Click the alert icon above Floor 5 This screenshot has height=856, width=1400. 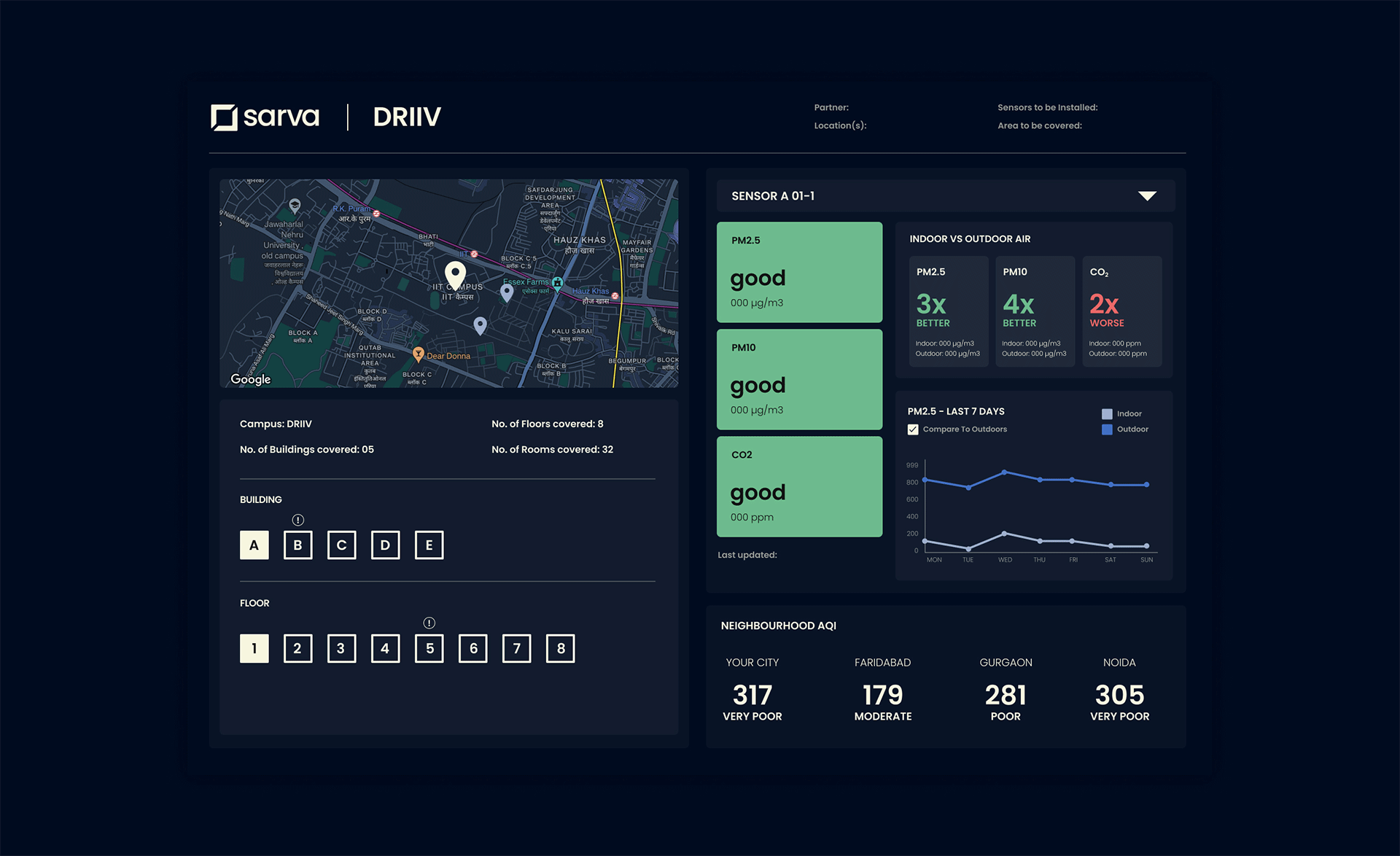tap(429, 623)
